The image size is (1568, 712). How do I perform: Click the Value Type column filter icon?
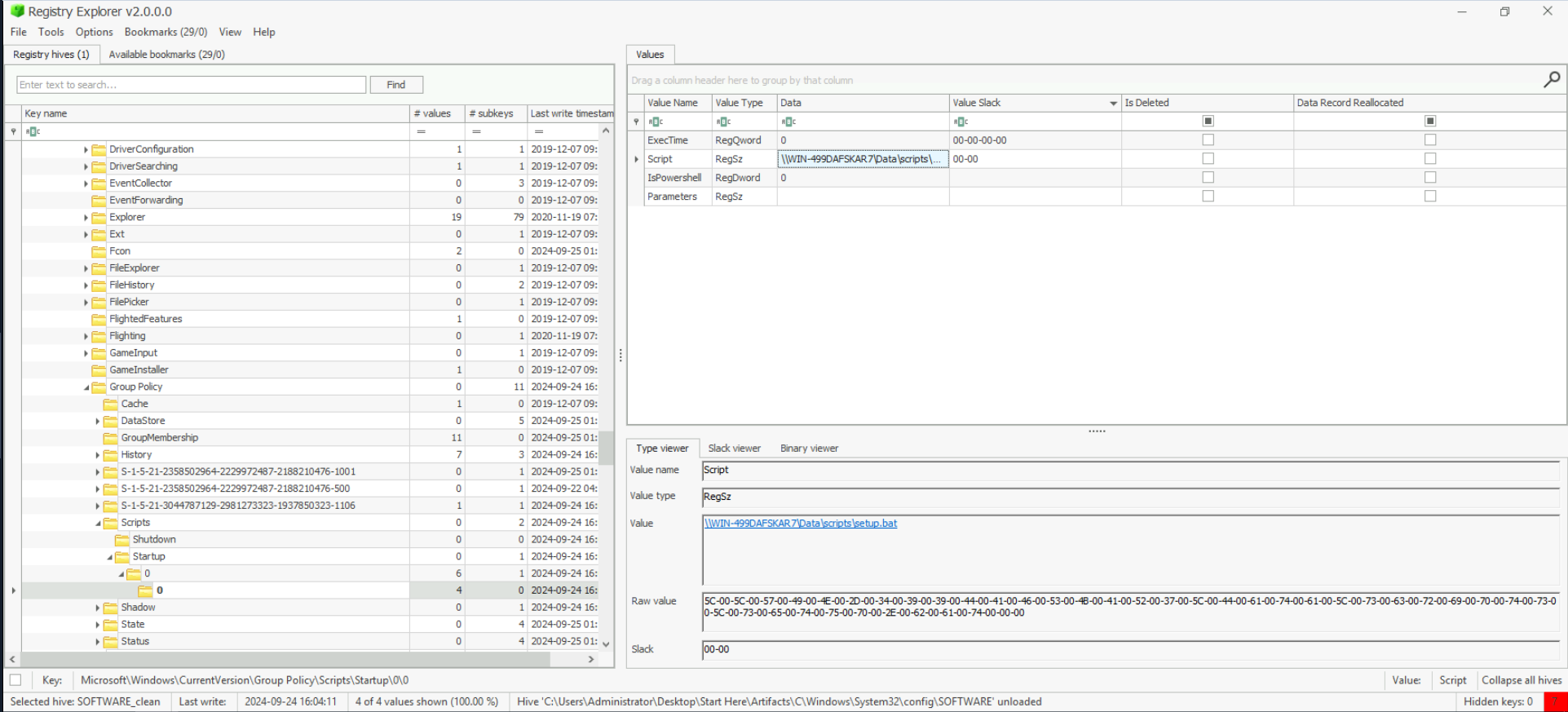point(723,122)
